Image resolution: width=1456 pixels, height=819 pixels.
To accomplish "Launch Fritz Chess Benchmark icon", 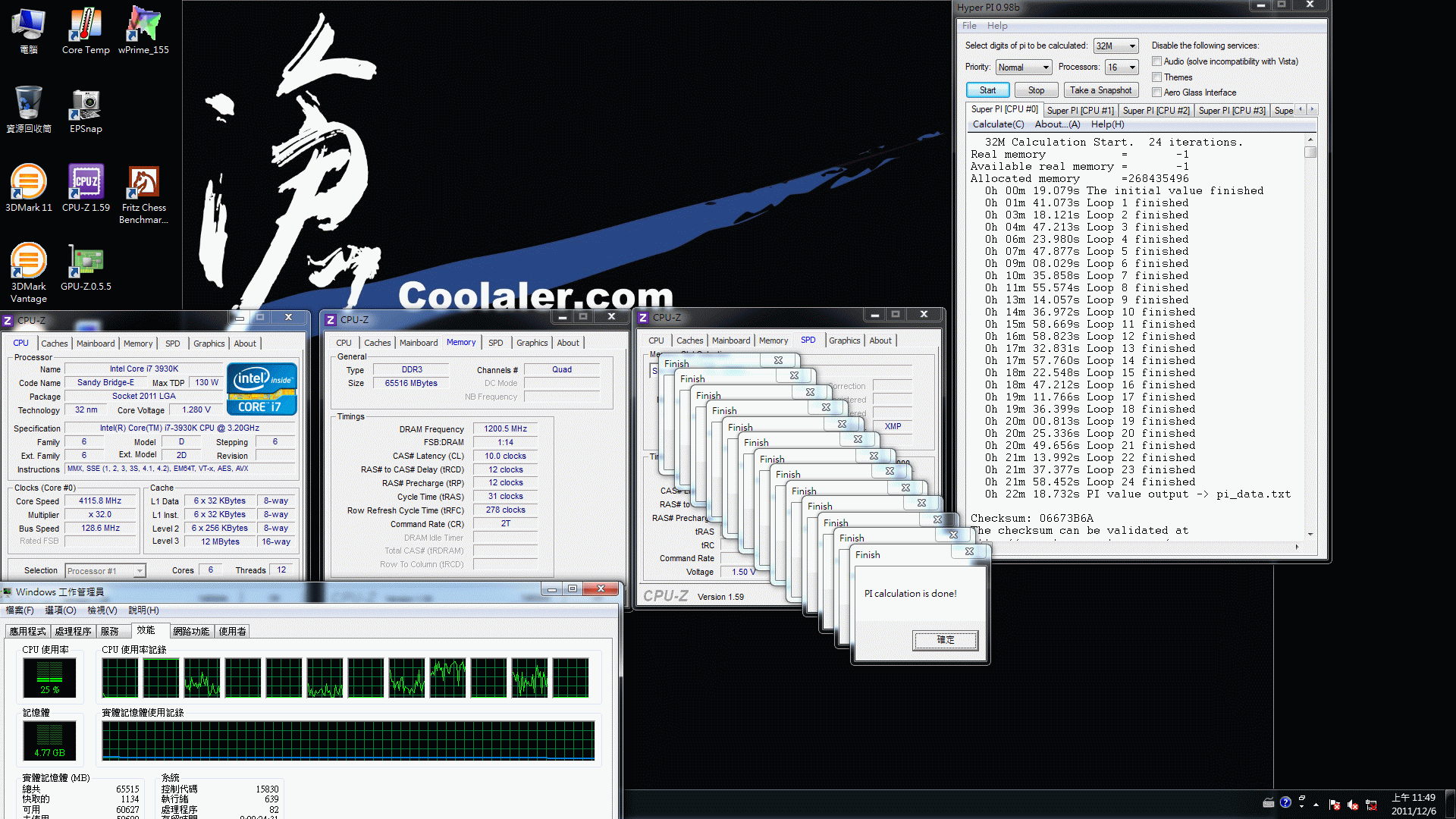I will [x=143, y=195].
